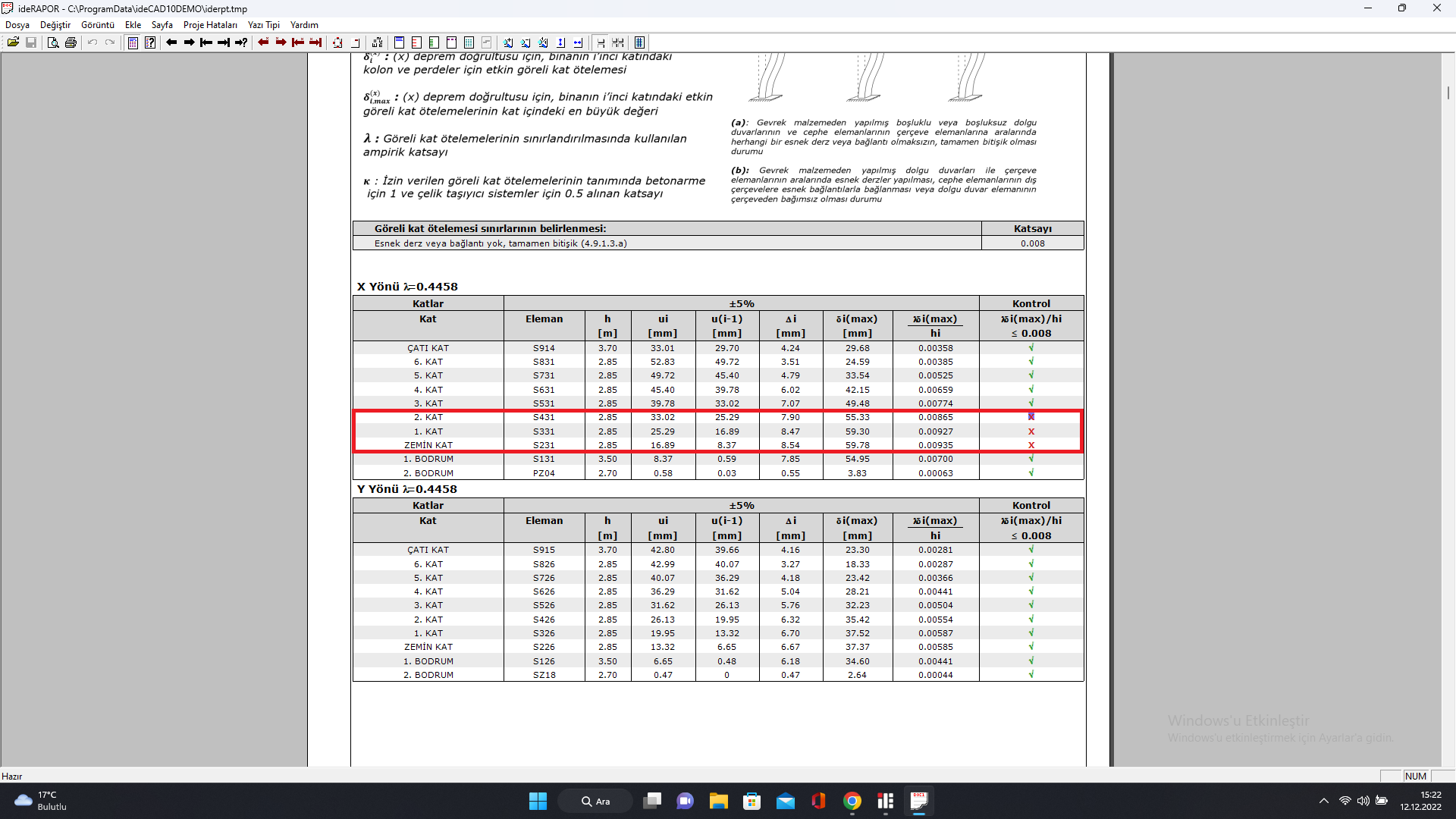1456x819 pixels.
Task: Go to next project error, red right arrow
Action: tap(281, 42)
